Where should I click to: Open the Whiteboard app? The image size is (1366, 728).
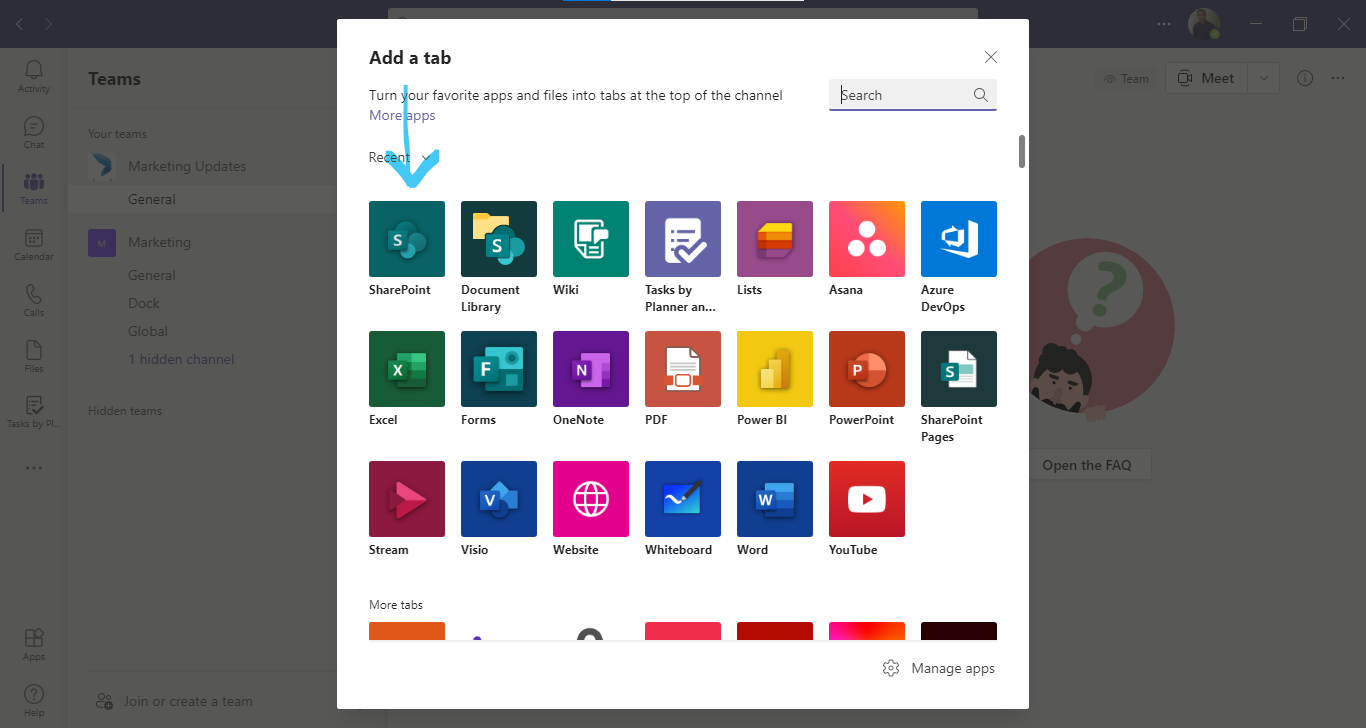point(682,499)
